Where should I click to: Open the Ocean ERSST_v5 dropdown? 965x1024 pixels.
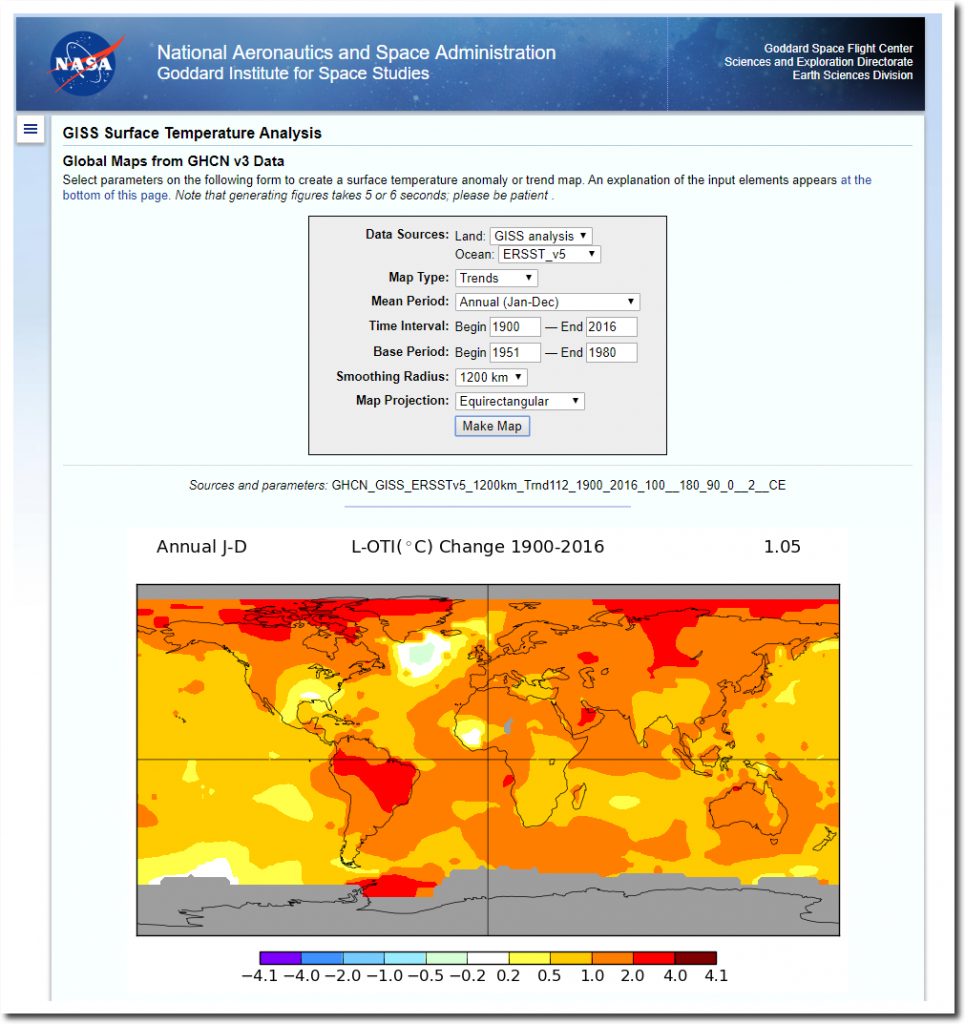[549, 254]
